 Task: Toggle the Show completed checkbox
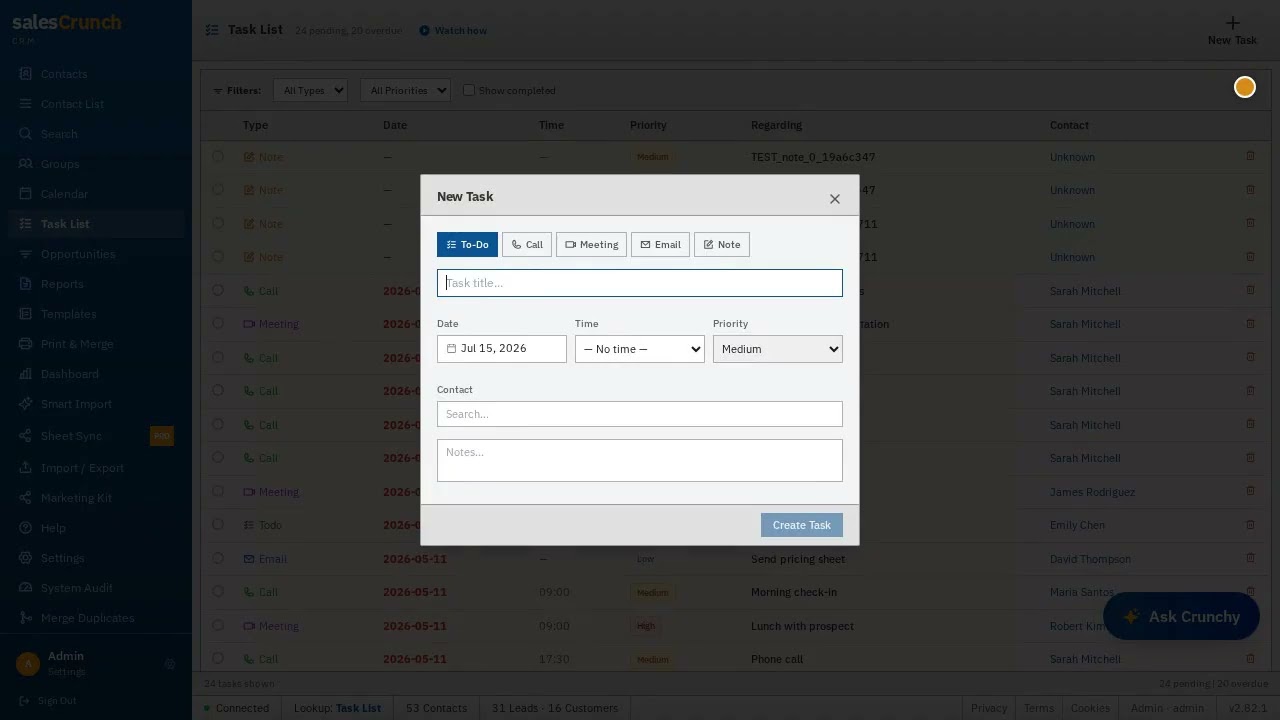tap(468, 90)
